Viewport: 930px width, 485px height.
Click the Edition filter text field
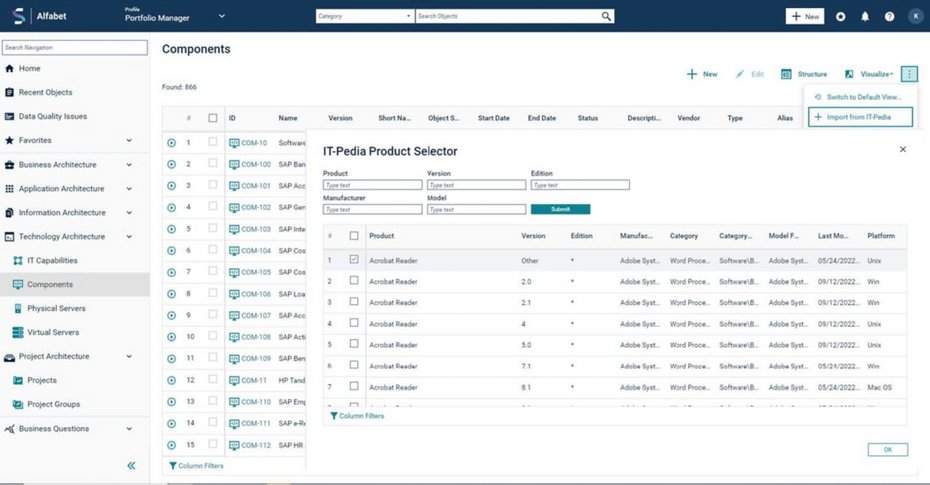coord(580,185)
